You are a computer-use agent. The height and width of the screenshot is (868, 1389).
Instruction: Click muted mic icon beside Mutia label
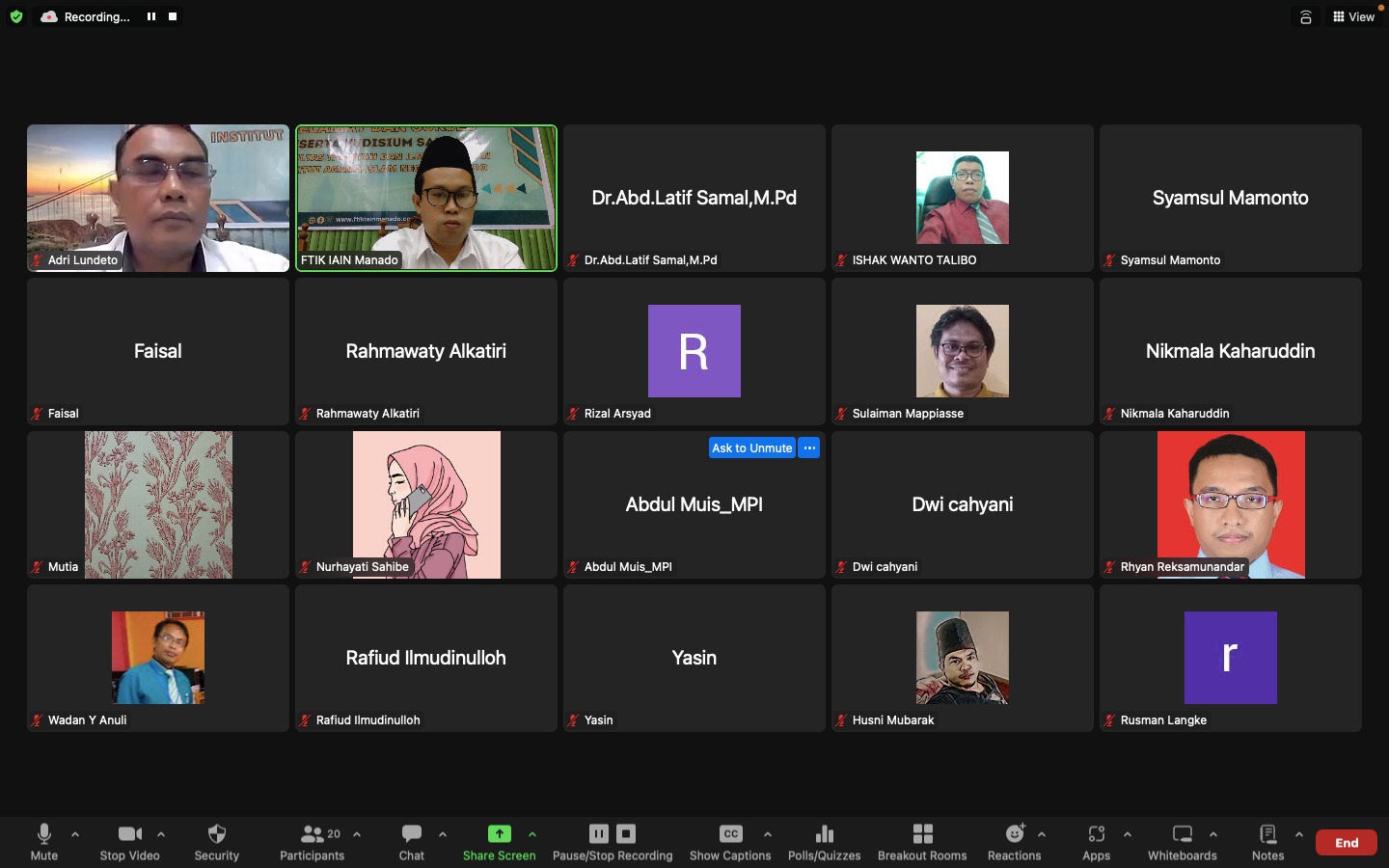38,567
